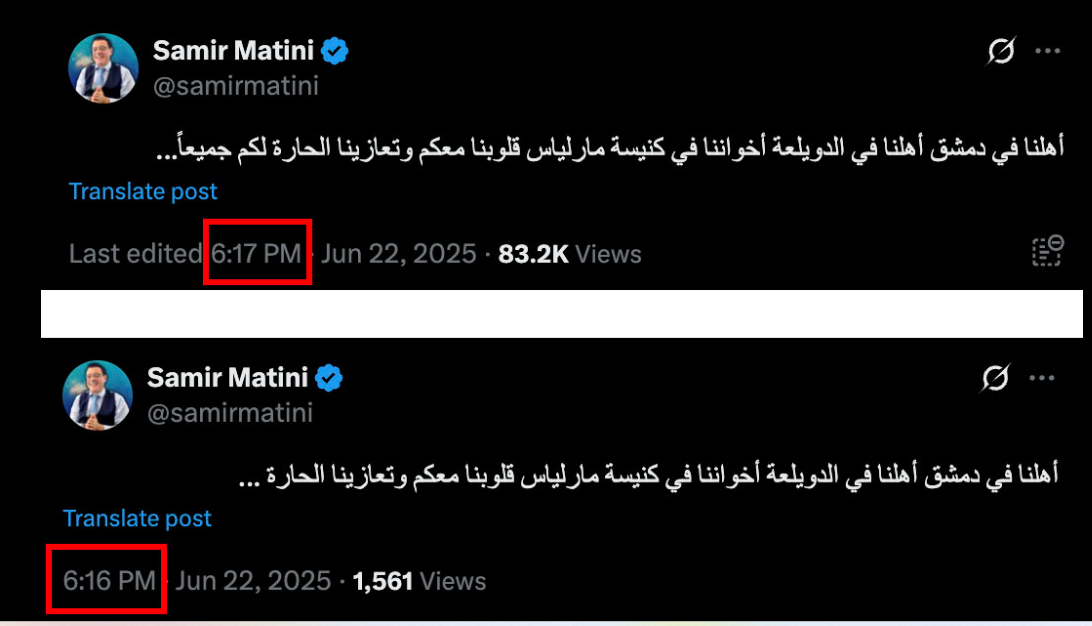The image size is (1092, 626).
Task: Click the dashed note icon beside 83.2K Views
Action: click(x=1046, y=252)
